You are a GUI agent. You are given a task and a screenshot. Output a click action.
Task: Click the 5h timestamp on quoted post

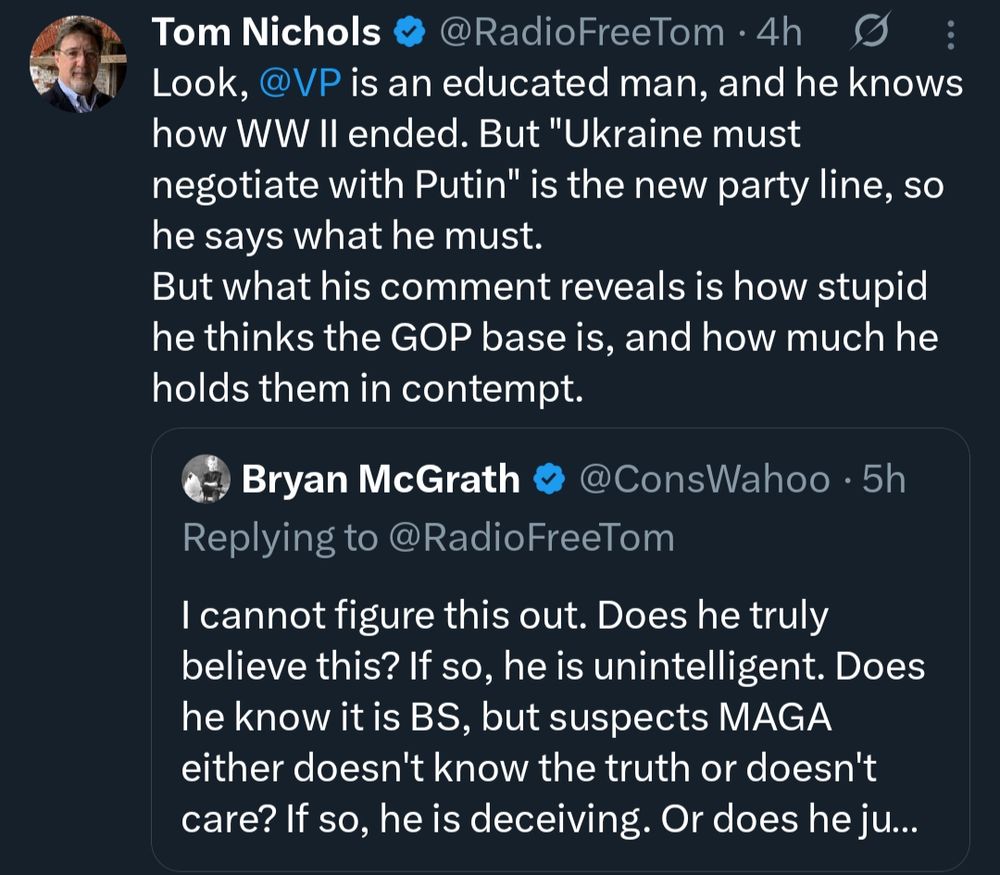tap(884, 480)
